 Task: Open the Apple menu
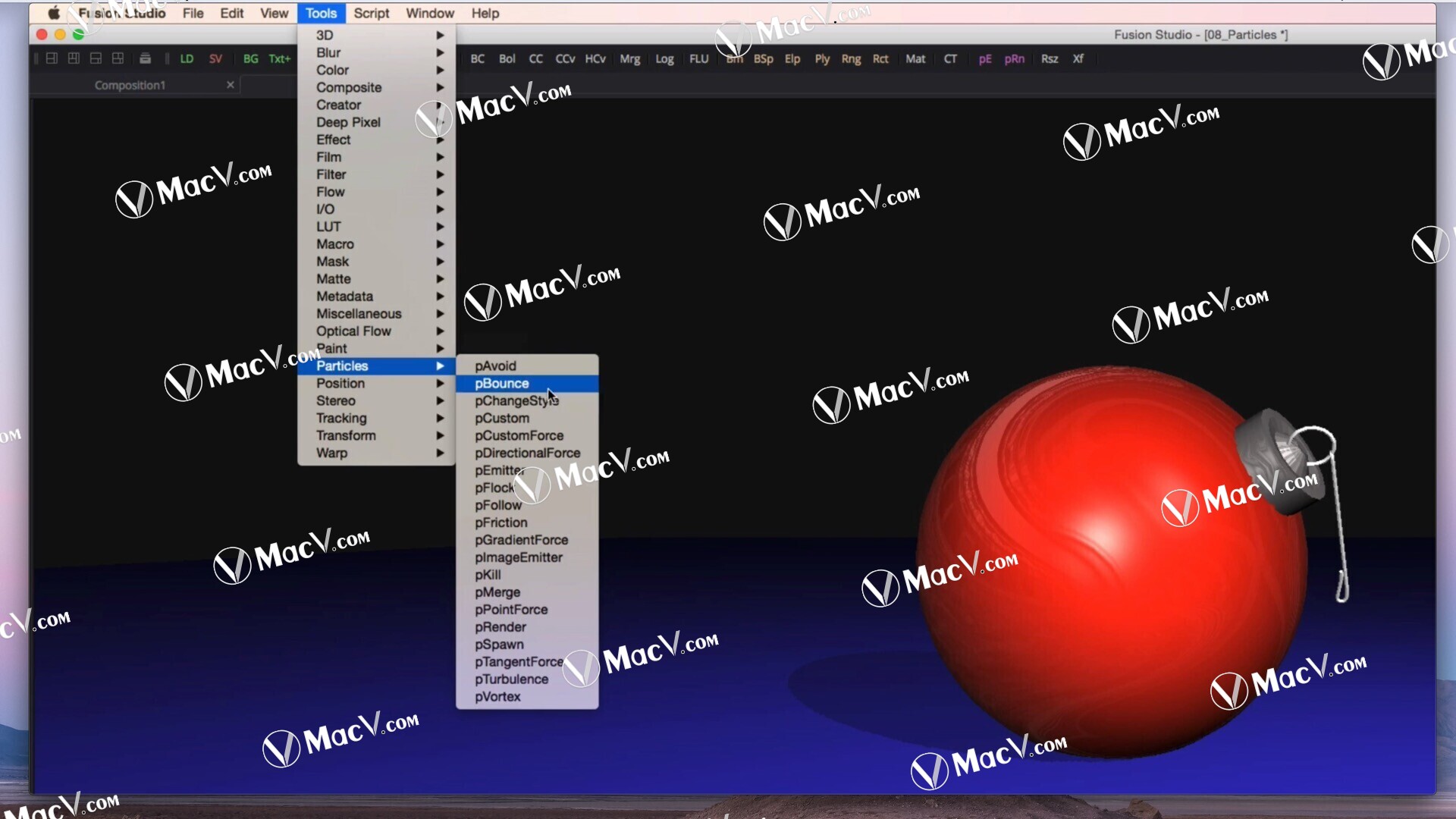click(54, 13)
